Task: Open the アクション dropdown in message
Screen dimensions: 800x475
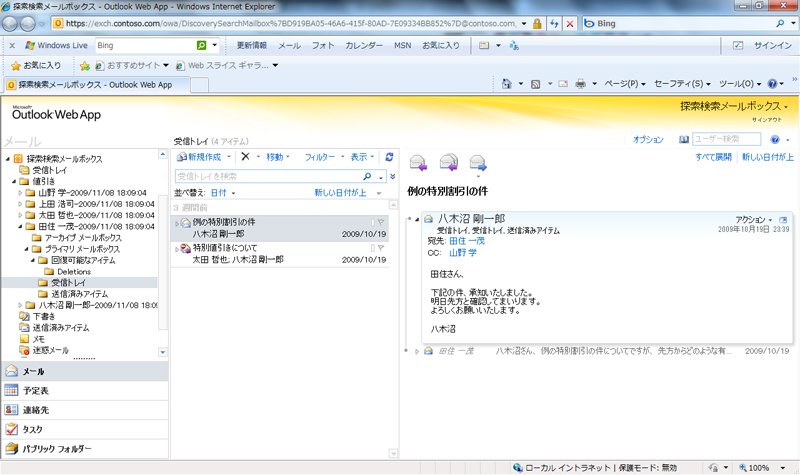Action: (754, 219)
